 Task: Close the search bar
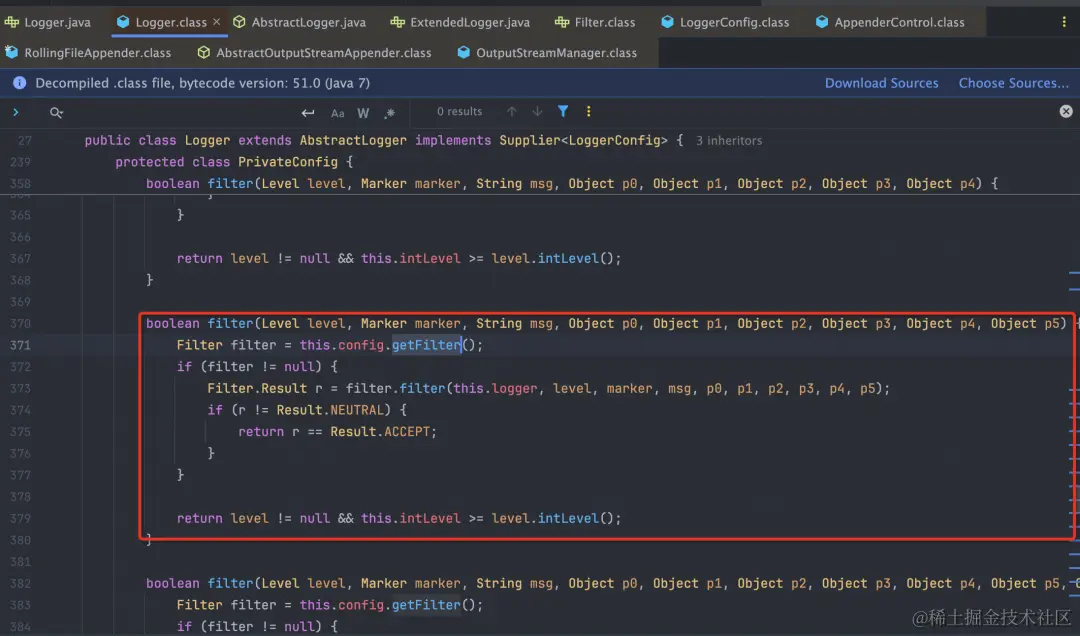[x=1066, y=111]
